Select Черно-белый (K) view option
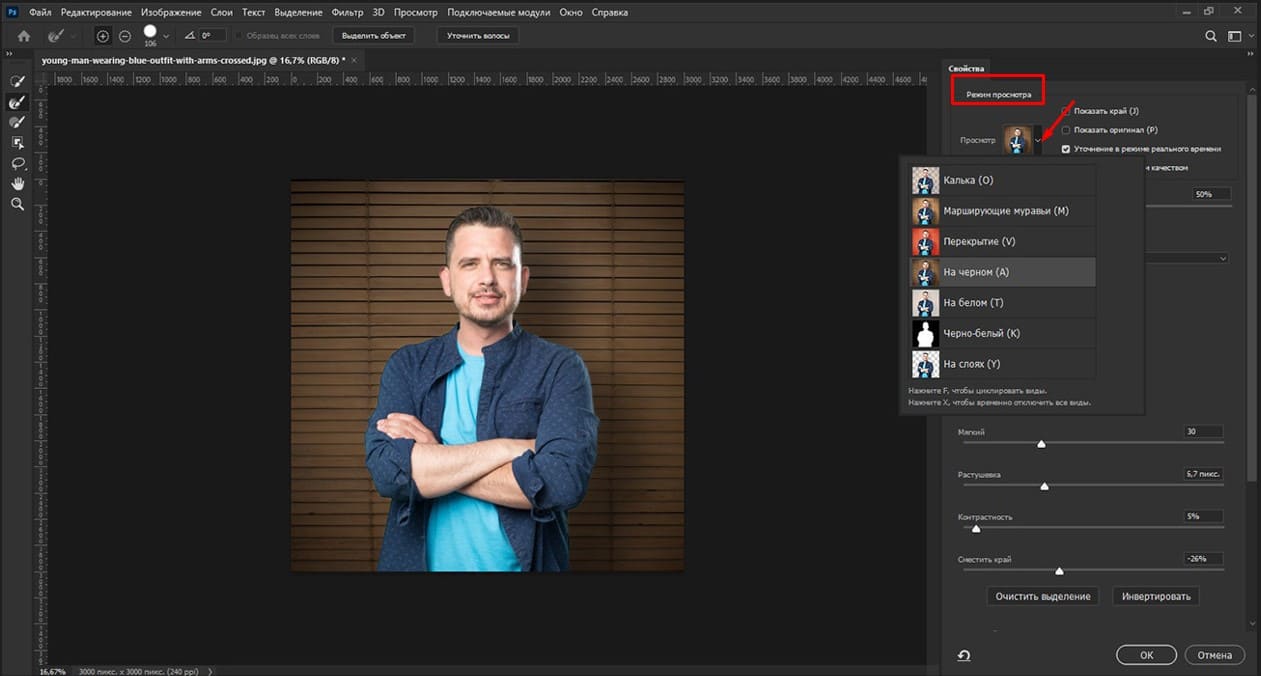Screen dimensions: 1261x676 pyautogui.click(x=1003, y=333)
